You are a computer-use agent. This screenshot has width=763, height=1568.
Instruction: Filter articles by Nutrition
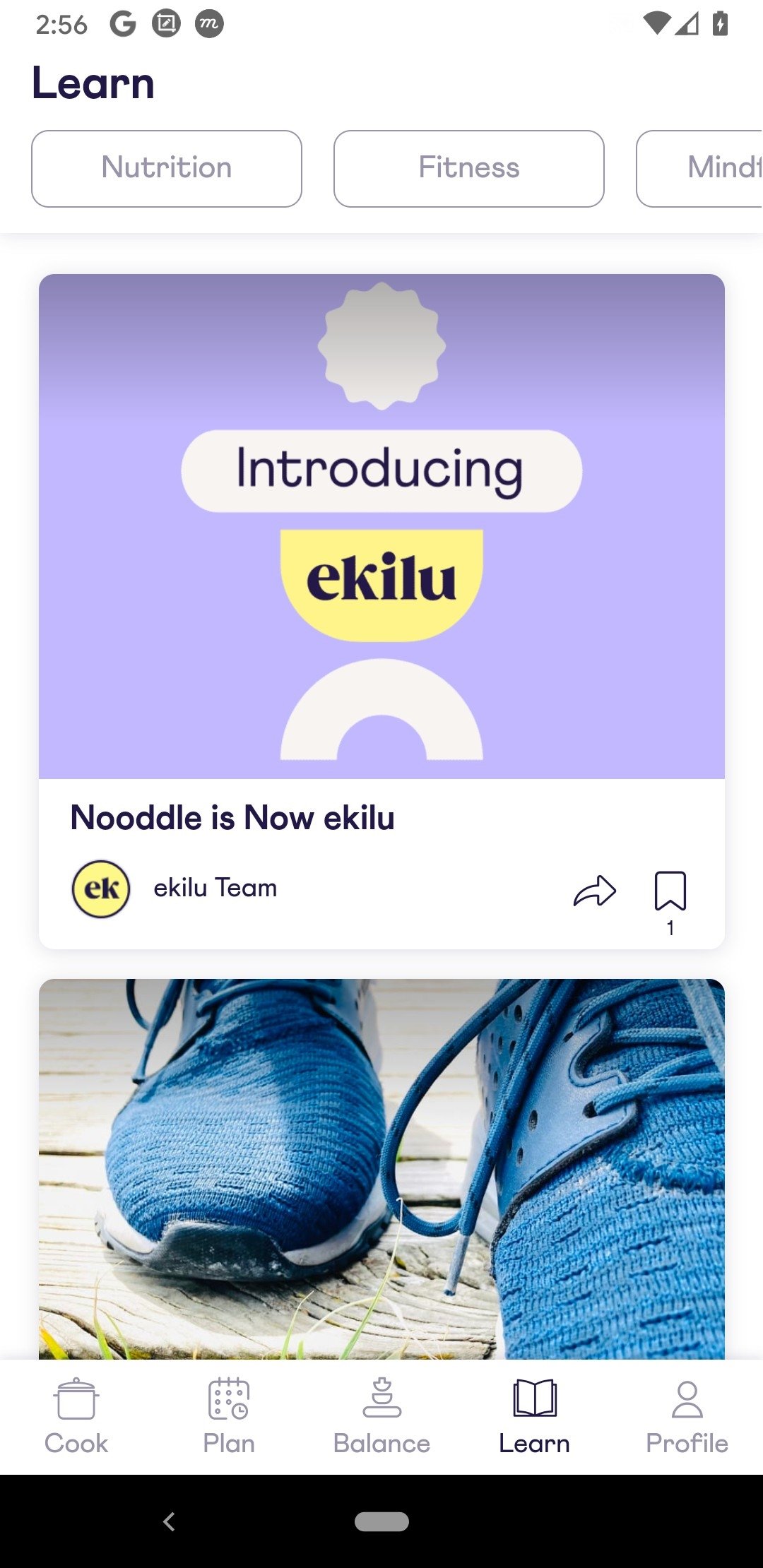click(167, 169)
